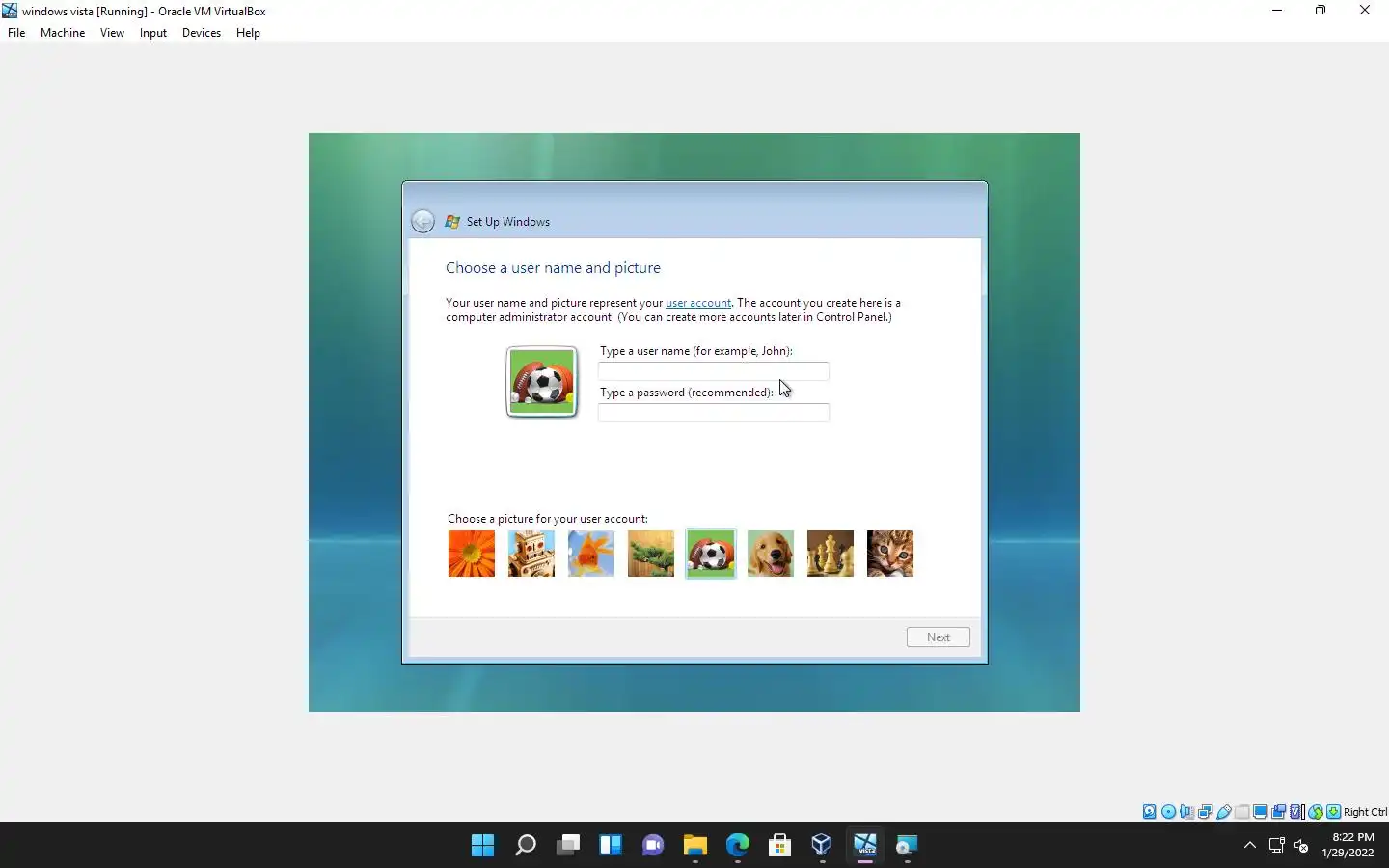The height and width of the screenshot is (868, 1389).
Task: Click the Right Ctrl host key label
Action: [x=1365, y=812]
